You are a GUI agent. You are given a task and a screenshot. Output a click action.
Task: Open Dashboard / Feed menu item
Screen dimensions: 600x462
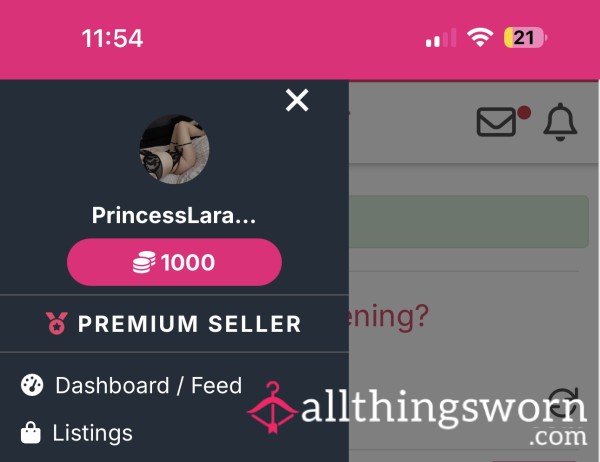click(x=131, y=385)
